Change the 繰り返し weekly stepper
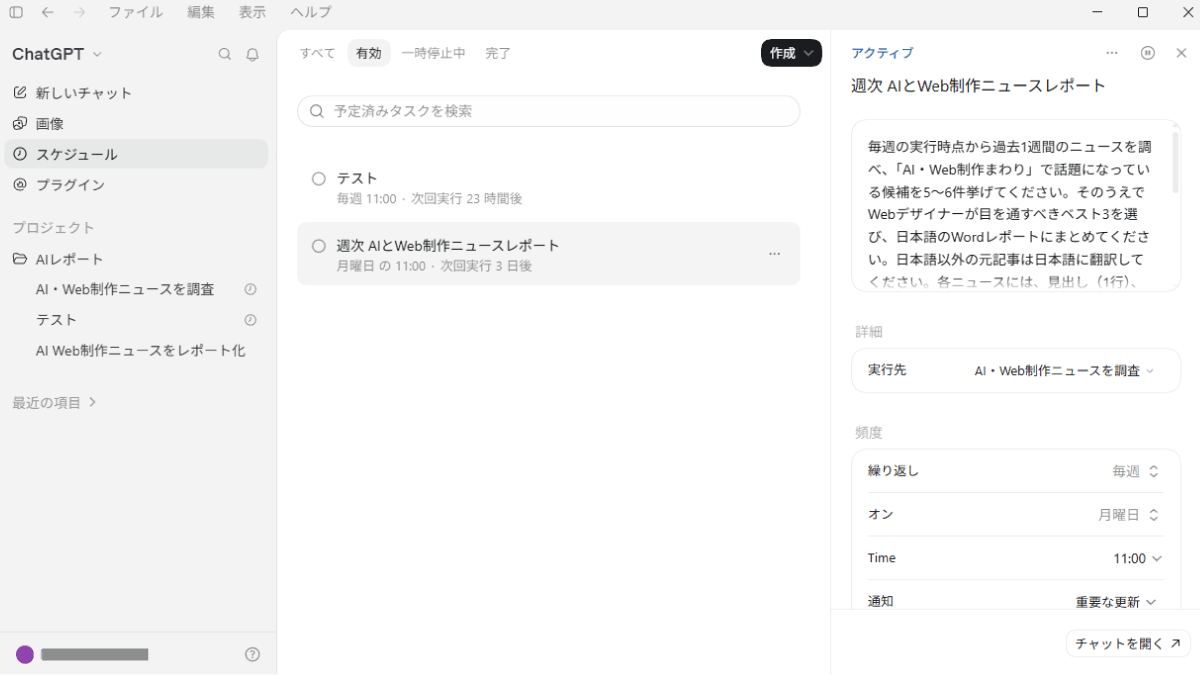1200x675 pixels. tap(1136, 471)
